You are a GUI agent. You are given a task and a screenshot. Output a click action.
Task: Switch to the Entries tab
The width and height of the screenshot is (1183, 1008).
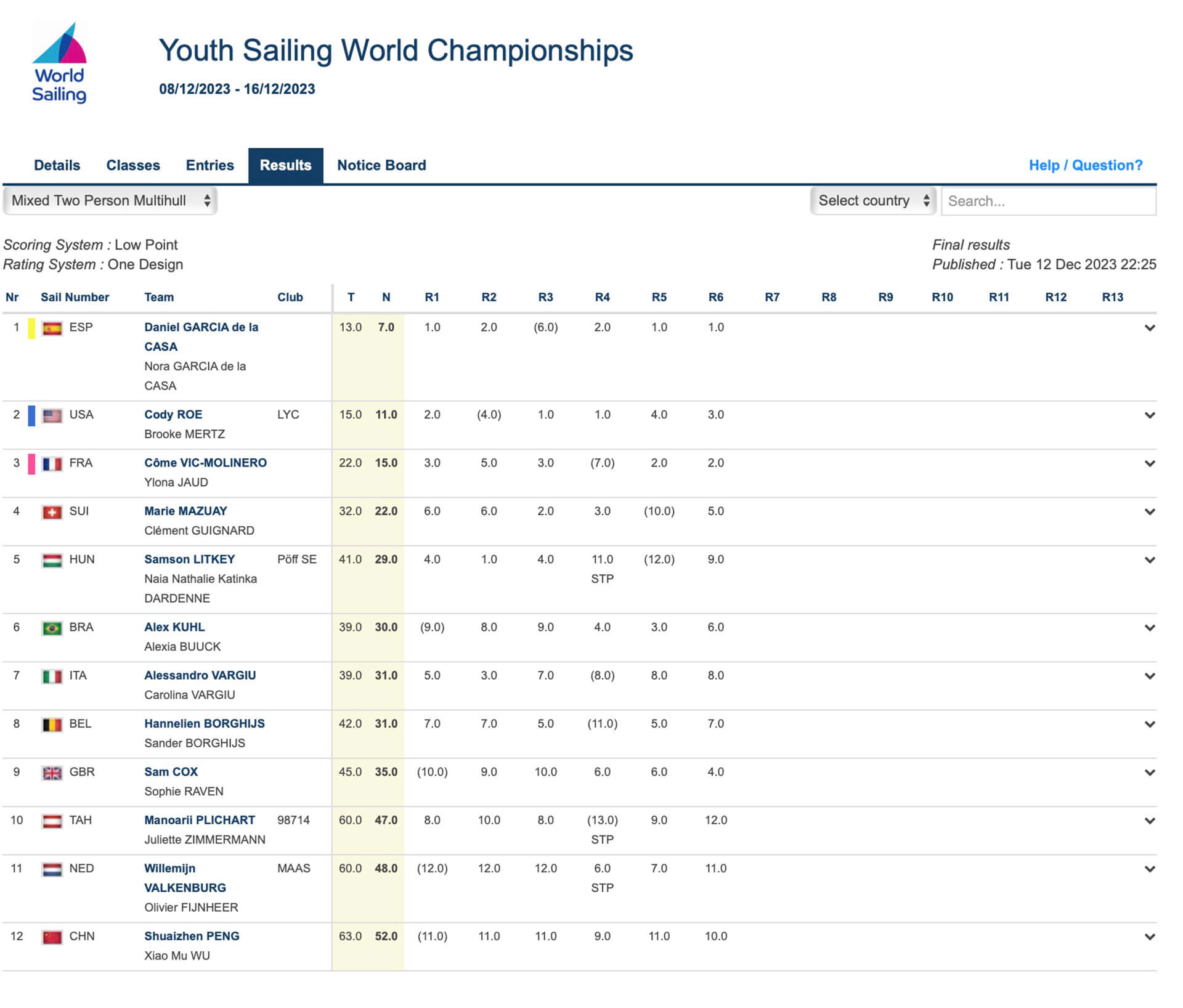pyautogui.click(x=209, y=165)
